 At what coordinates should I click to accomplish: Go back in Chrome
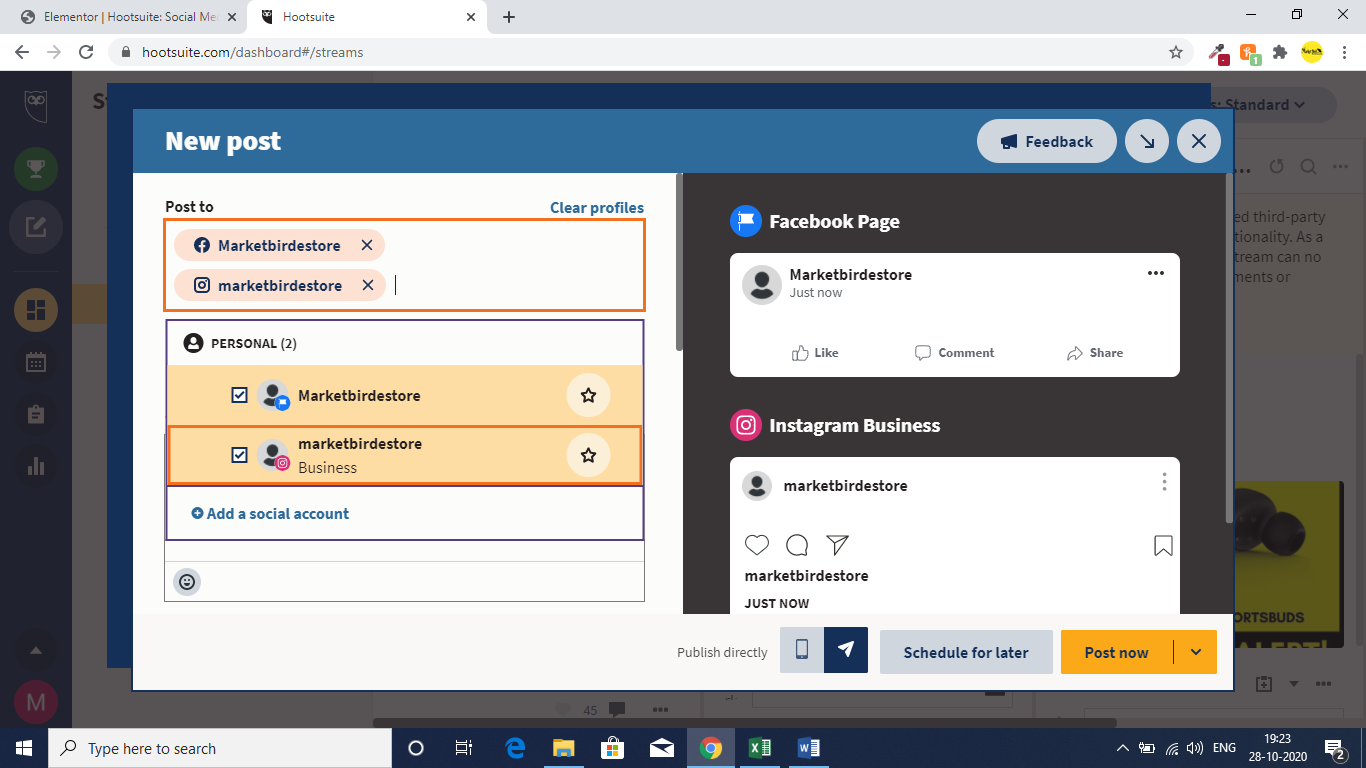(22, 52)
